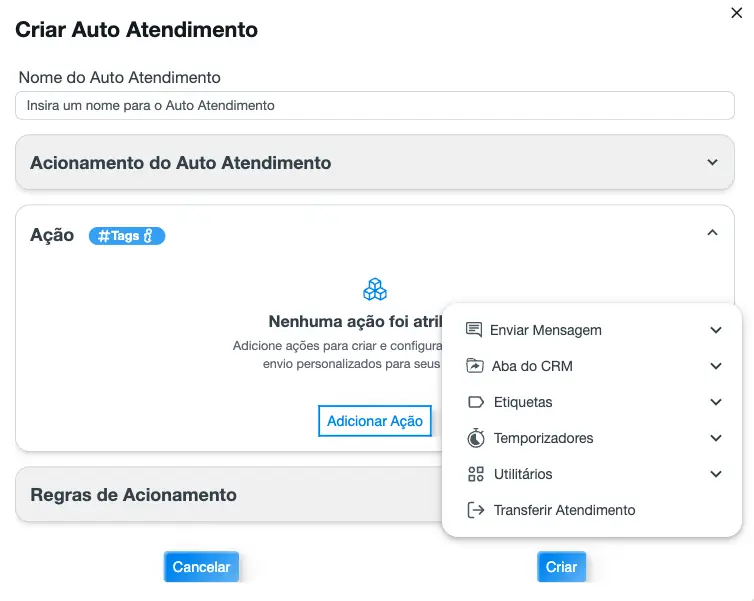The width and height of the screenshot is (754, 601).
Task: Open Utilitários in the action menu
Action: click(592, 475)
